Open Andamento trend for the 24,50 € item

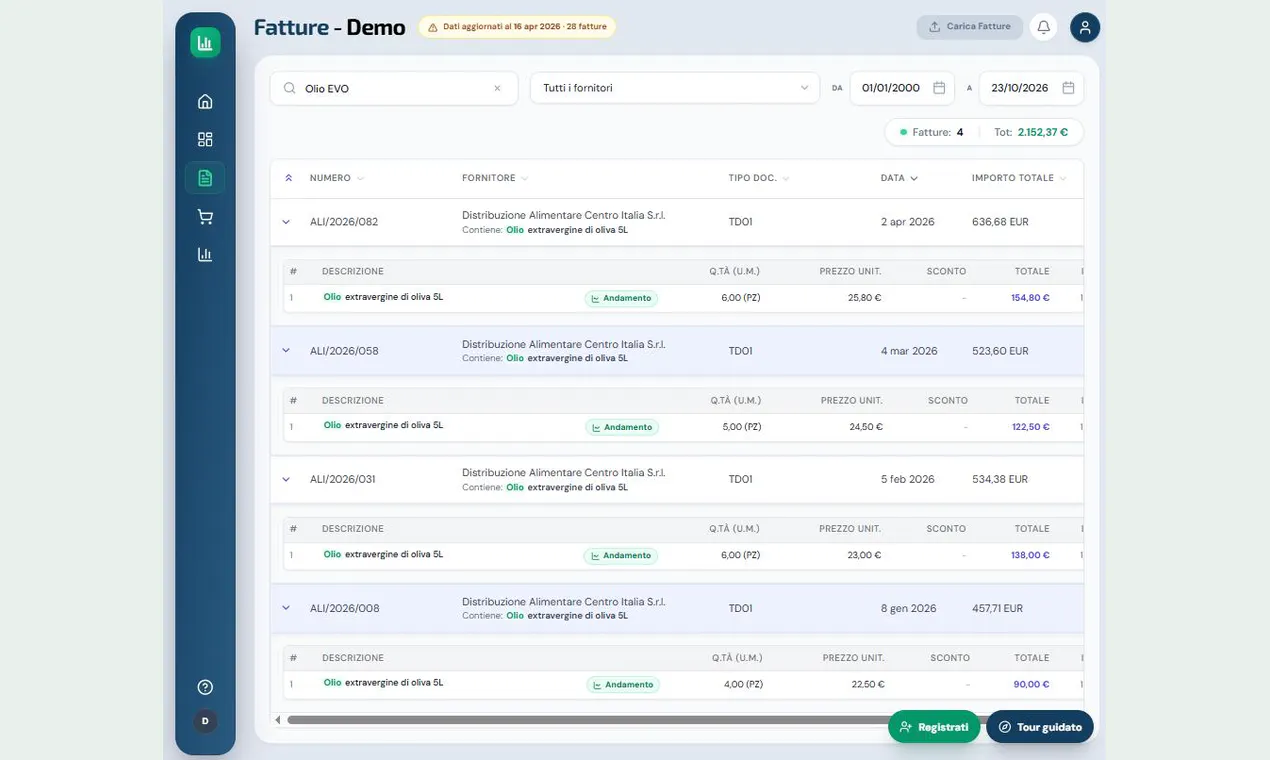tap(622, 427)
